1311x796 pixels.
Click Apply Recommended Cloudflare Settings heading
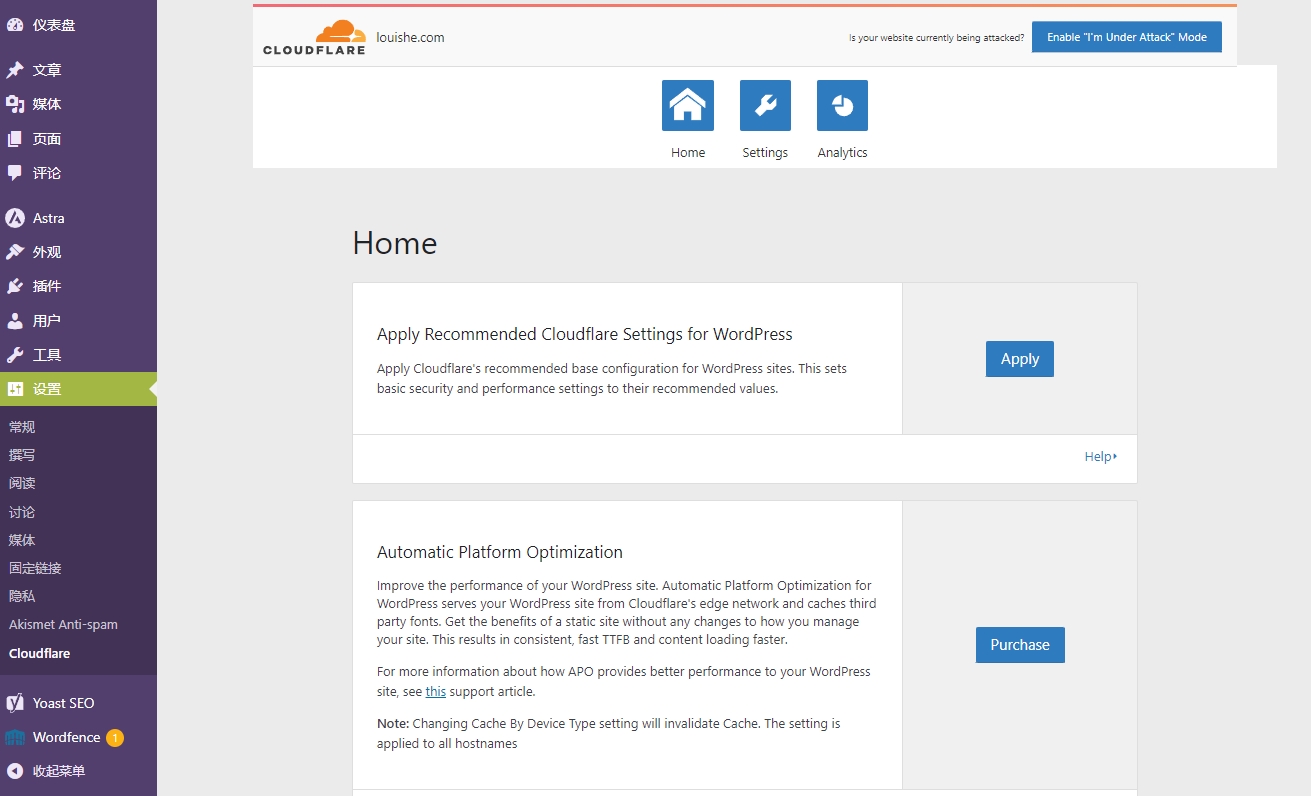(585, 335)
